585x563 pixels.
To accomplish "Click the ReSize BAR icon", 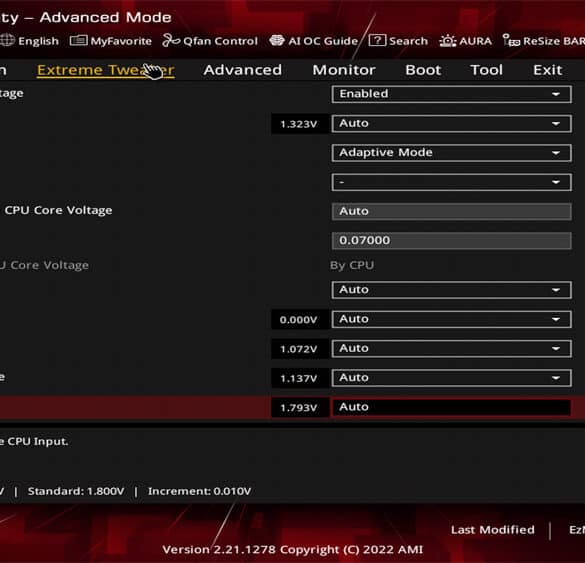I will tap(511, 40).
